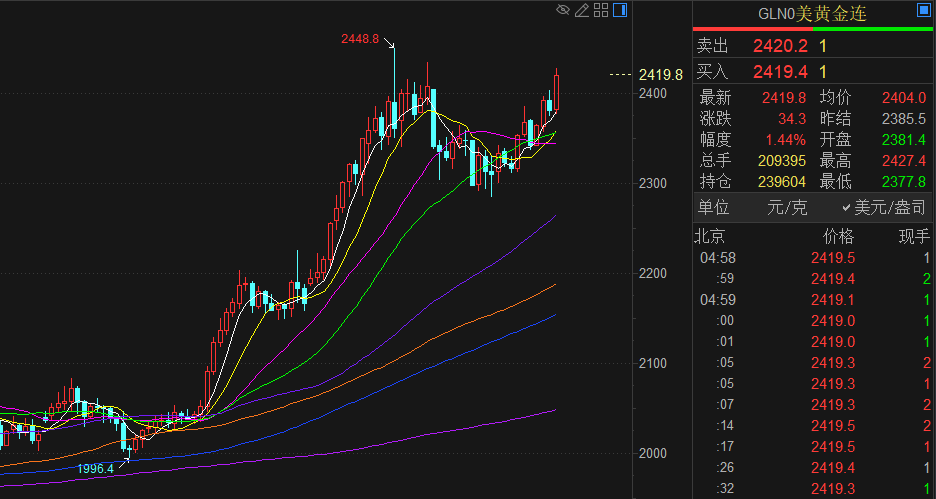The width and height of the screenshot is (936, 499).
Task: Toggle the eye icon to hide chart indicators
Action: tap(563, 11)
